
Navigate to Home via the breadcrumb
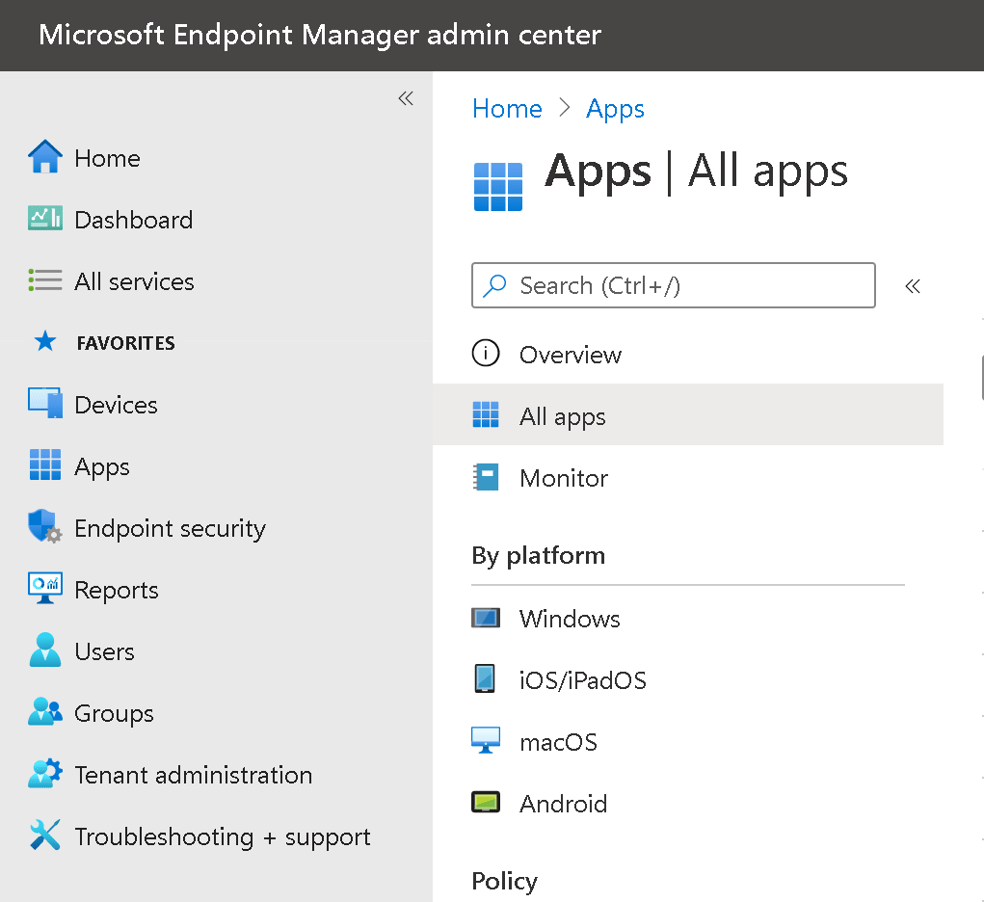pos(507,108)
